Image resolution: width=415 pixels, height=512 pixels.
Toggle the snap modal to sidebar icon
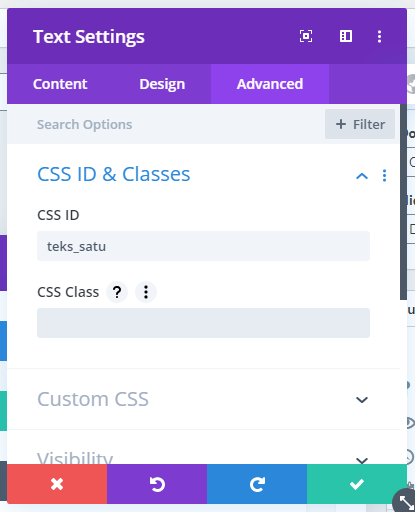pos(346,36)
